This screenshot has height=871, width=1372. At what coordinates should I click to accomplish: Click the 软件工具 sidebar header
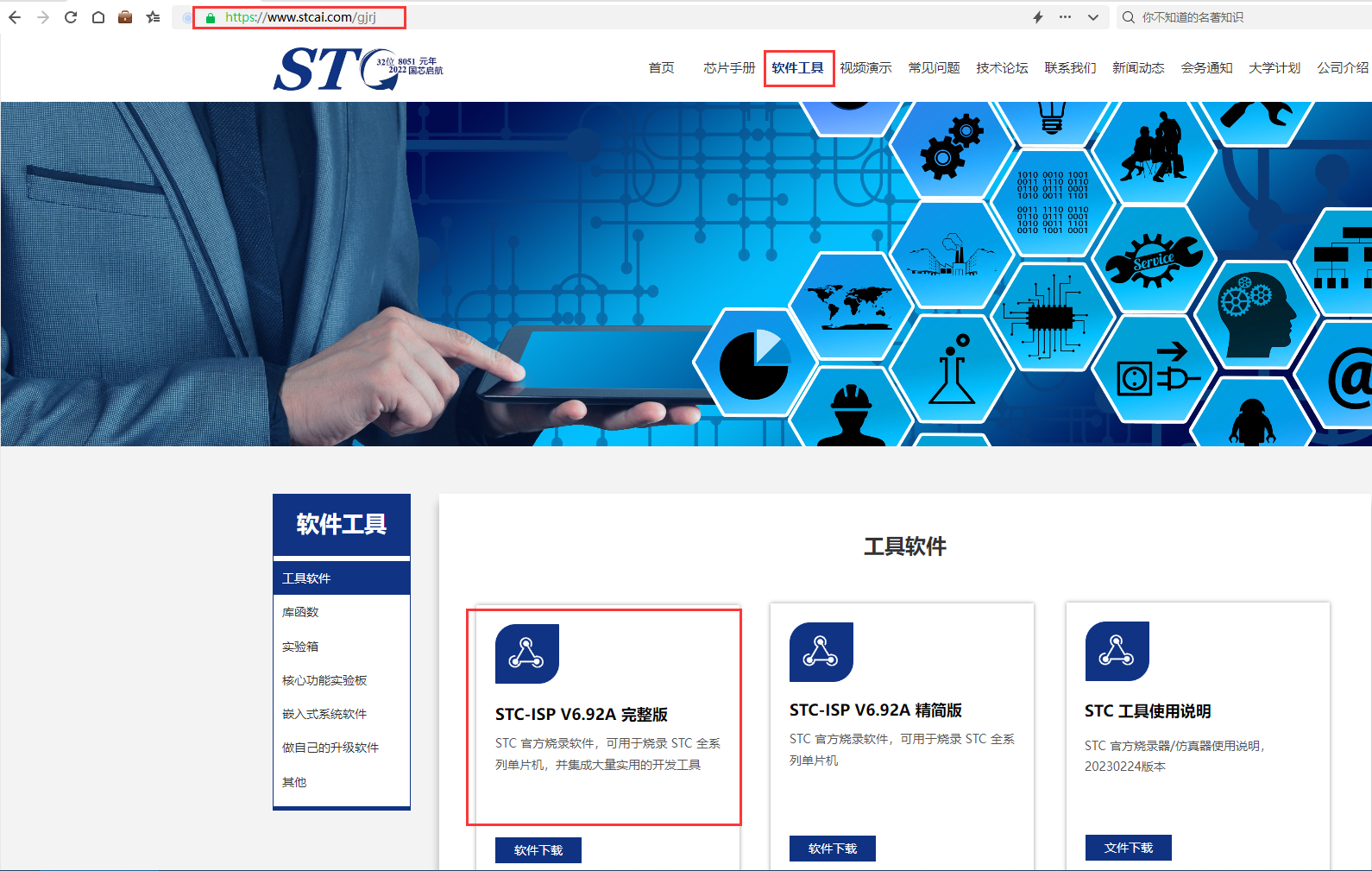342,525
